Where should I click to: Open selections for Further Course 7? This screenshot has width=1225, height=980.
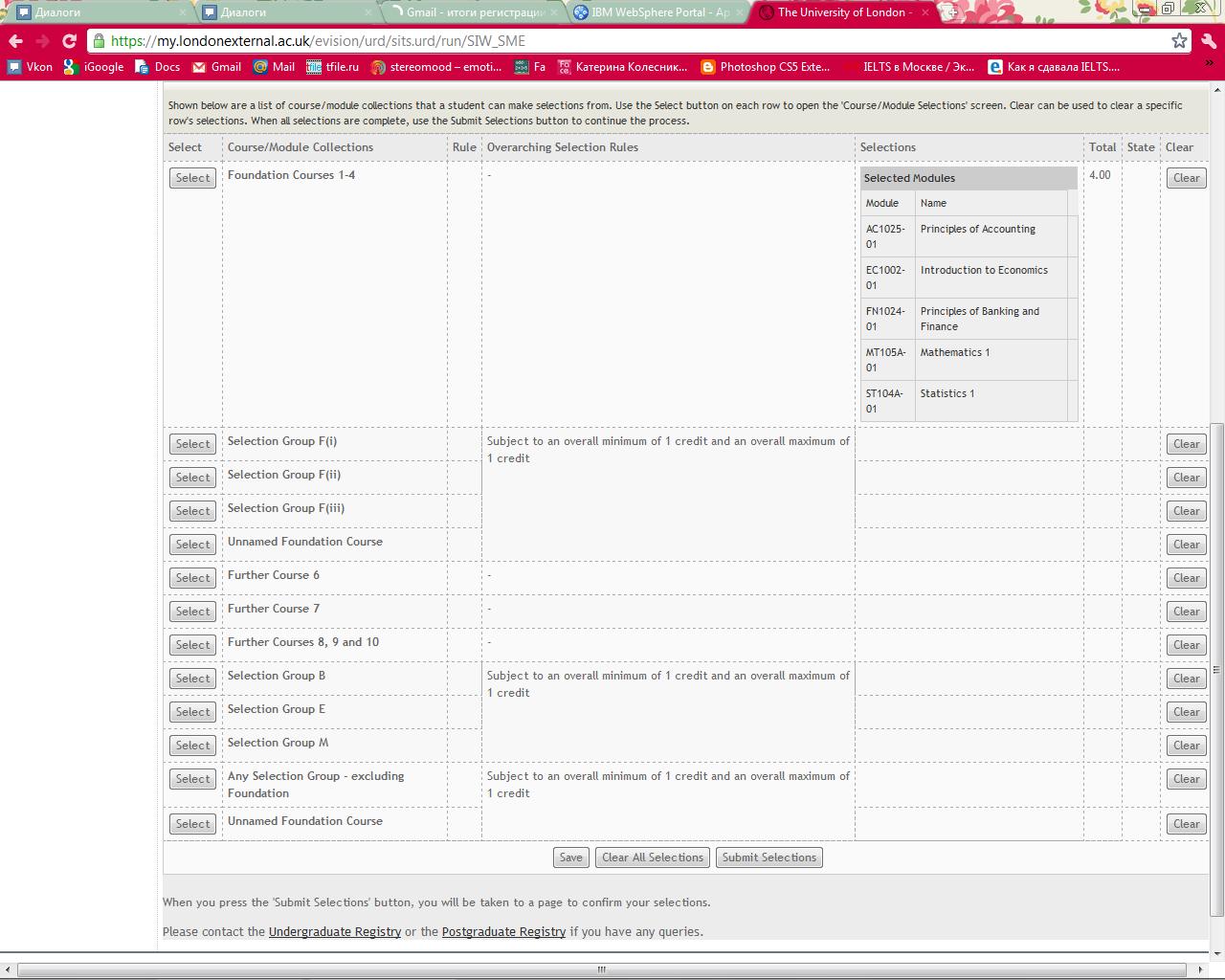(192, 612)
